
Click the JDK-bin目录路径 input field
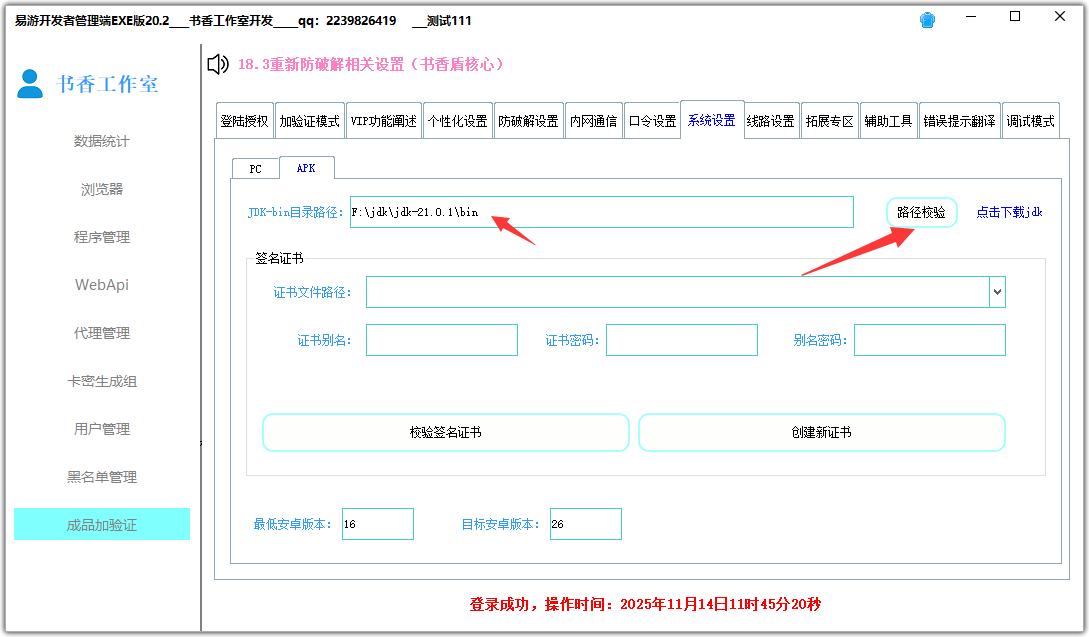point(601,212)
